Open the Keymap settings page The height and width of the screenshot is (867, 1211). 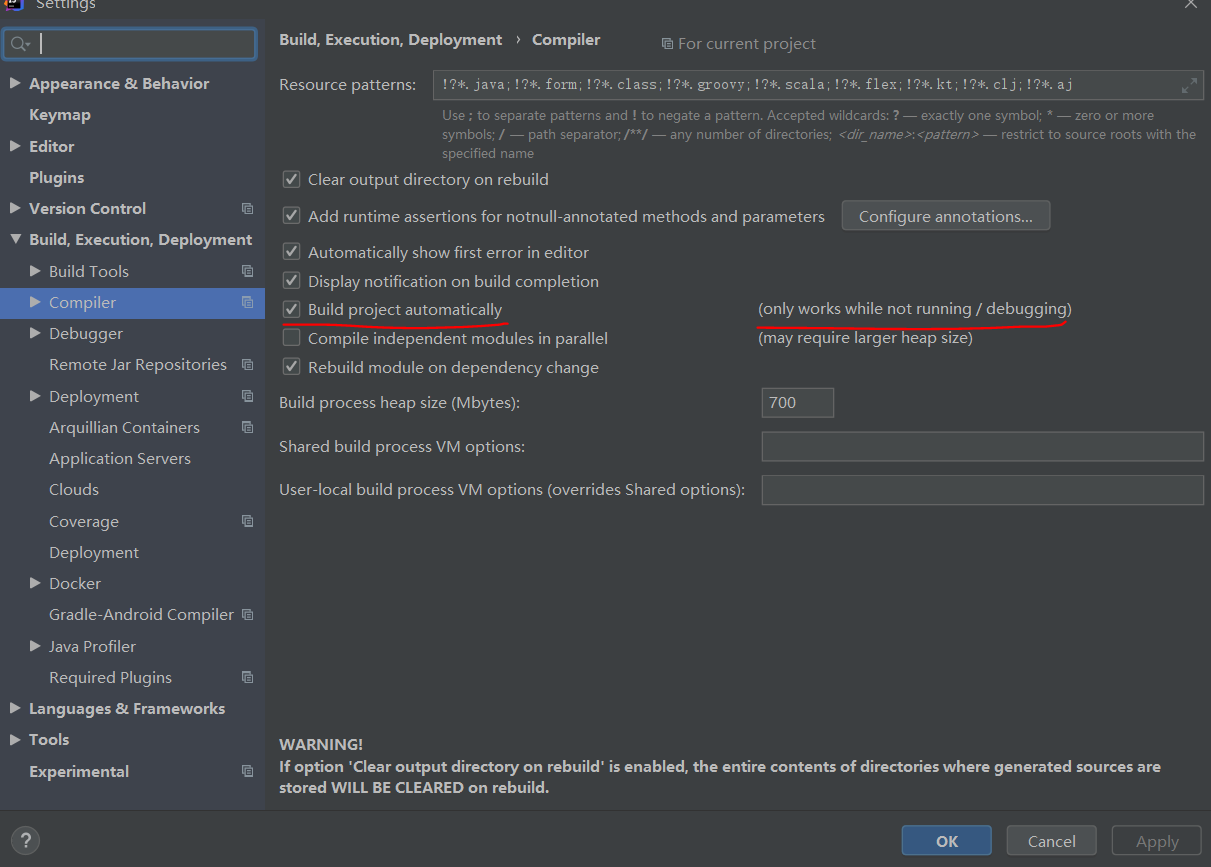point(60,115)
